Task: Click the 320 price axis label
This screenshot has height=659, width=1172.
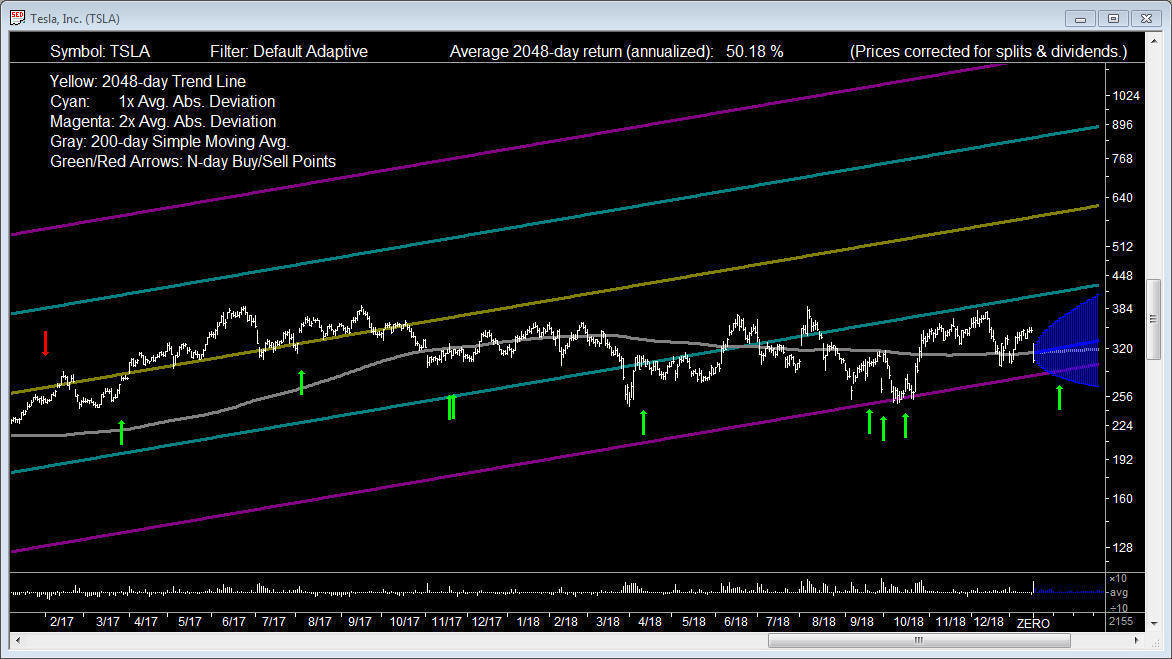Action: 1122,349
